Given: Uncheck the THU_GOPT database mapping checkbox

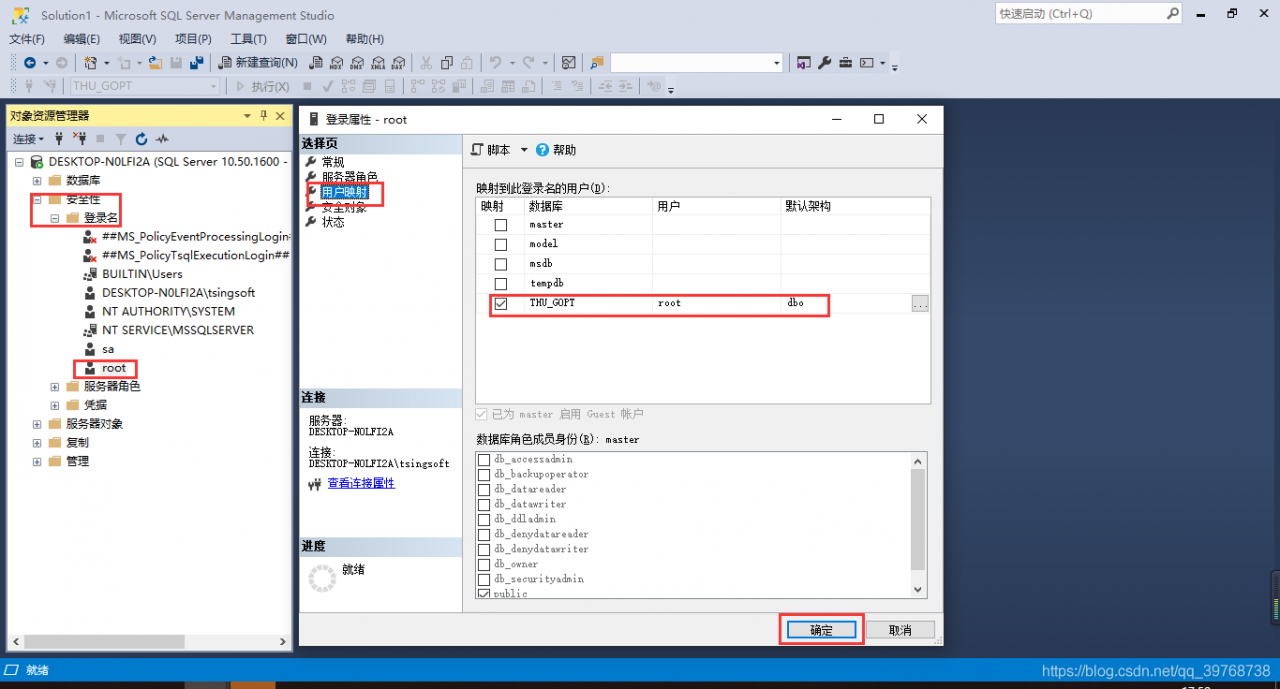Looking at the screenshot, I should pos(501,303).
